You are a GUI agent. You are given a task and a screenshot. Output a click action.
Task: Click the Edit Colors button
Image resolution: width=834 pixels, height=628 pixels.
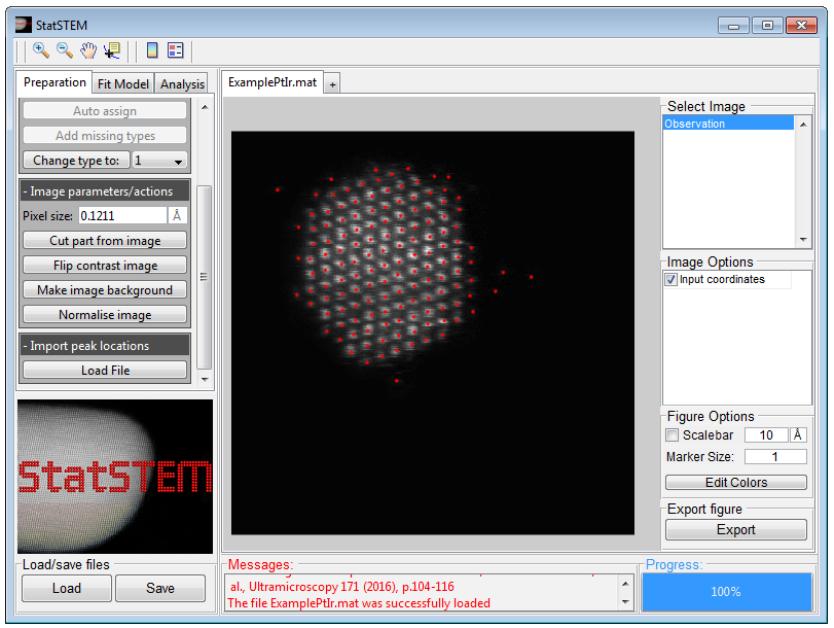click(x=736, y=482)
